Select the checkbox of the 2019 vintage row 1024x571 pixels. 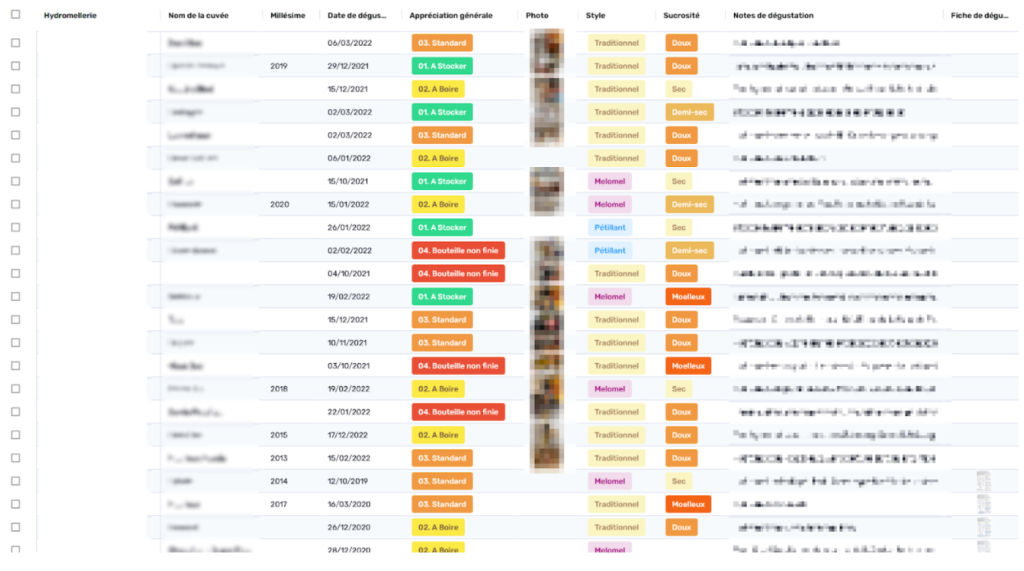tap(15, 66)
